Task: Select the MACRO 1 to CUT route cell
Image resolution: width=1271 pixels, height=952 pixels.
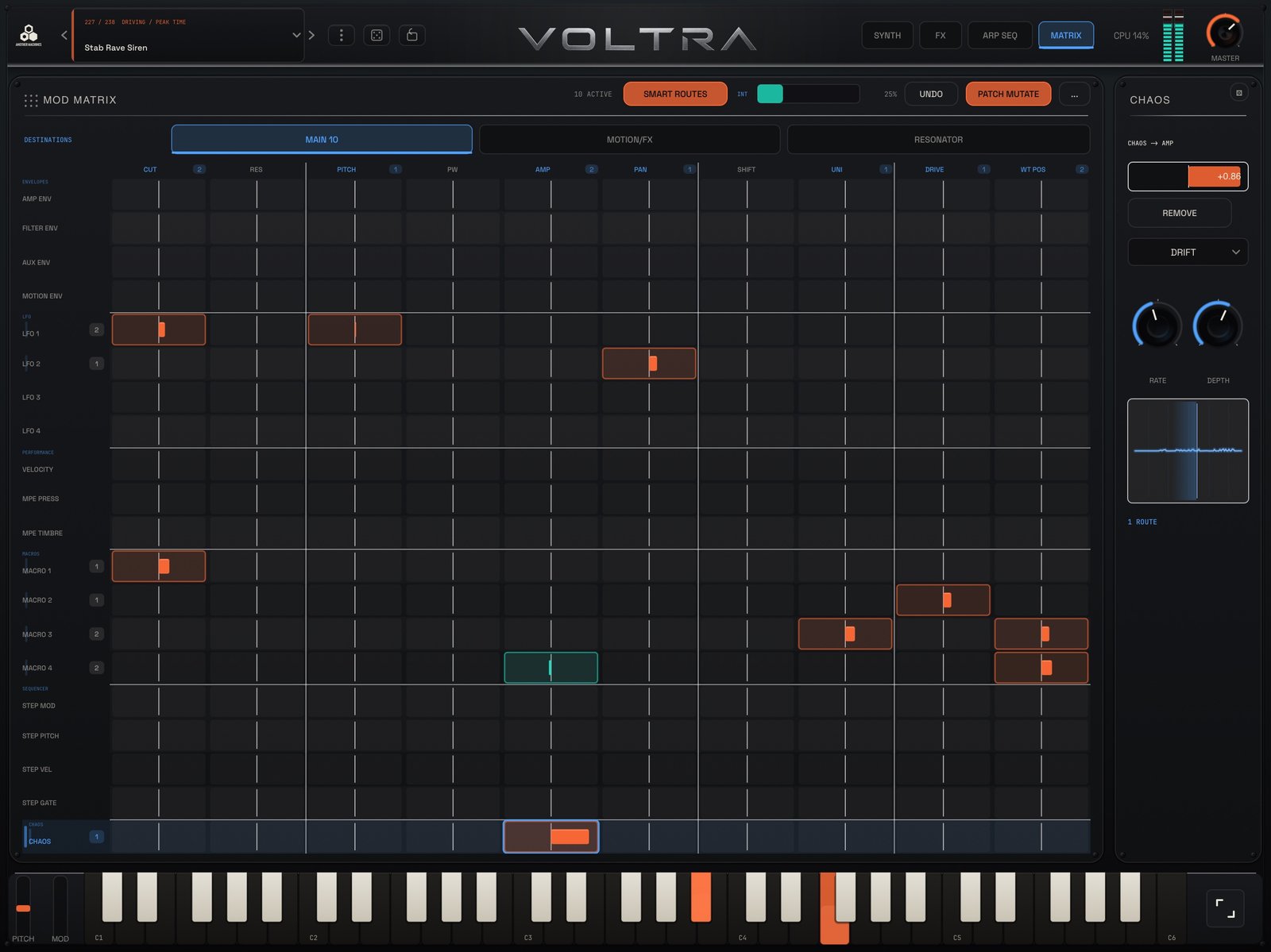Action: click(x=159, y=566)
